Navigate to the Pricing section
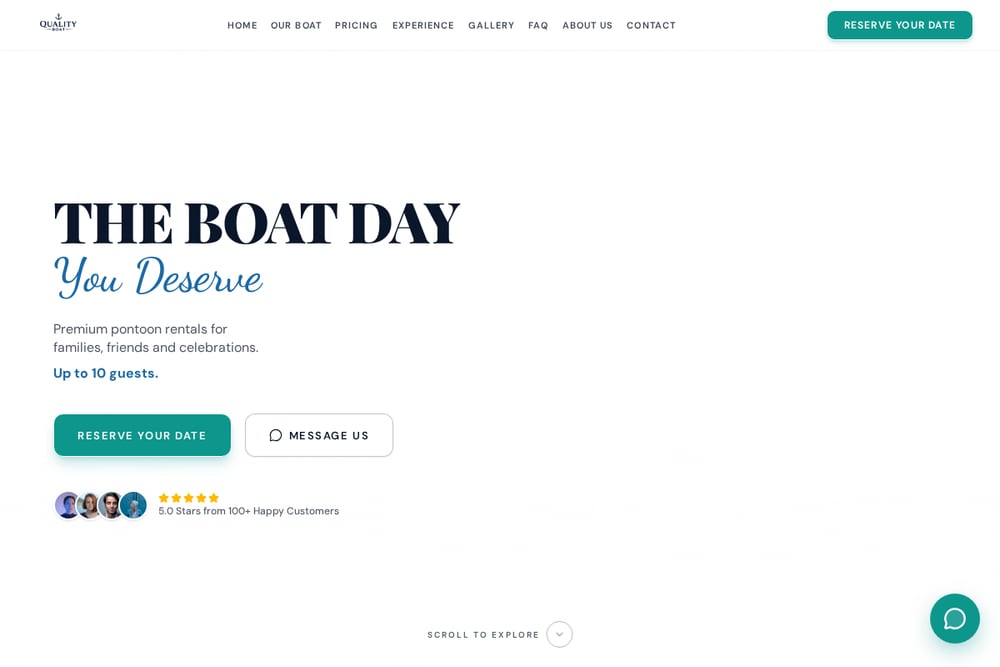Screen dimensions: 1000x667 click(x=356, y=26)
